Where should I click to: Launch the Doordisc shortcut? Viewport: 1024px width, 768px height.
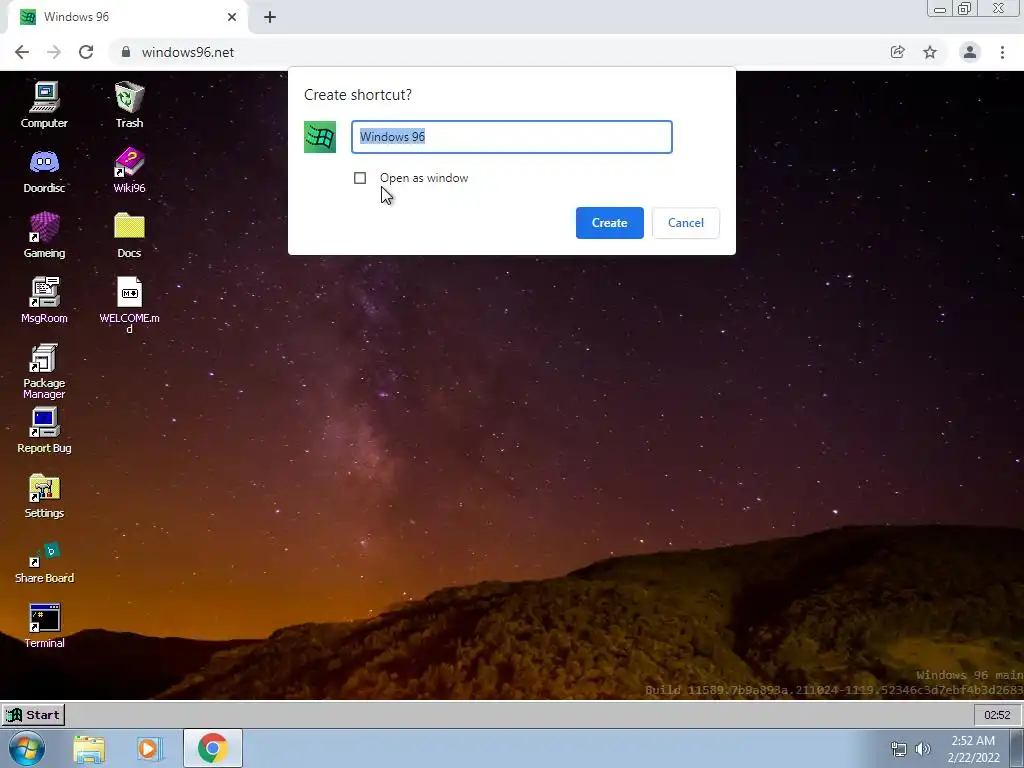[x=44, y=170]
